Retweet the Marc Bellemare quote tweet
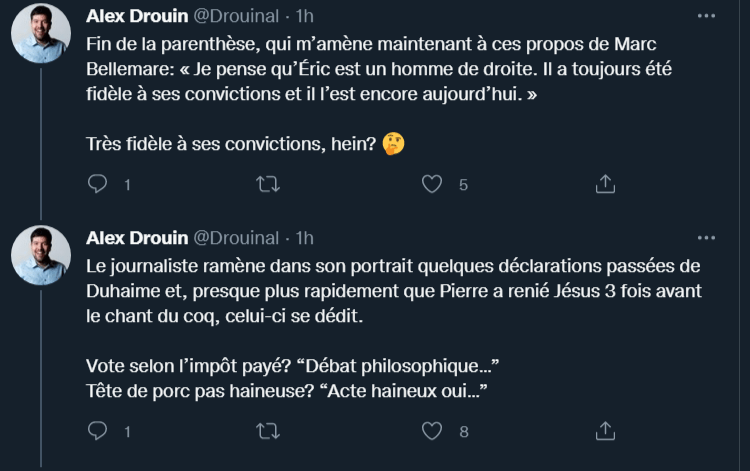 pyautogui.click(x=268, y=184)
